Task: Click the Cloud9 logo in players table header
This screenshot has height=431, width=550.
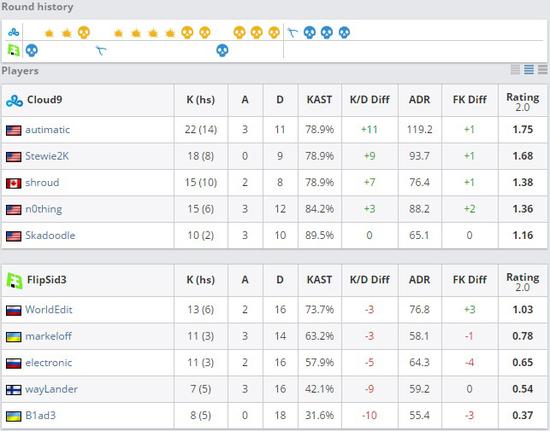Action: point(14,101)
